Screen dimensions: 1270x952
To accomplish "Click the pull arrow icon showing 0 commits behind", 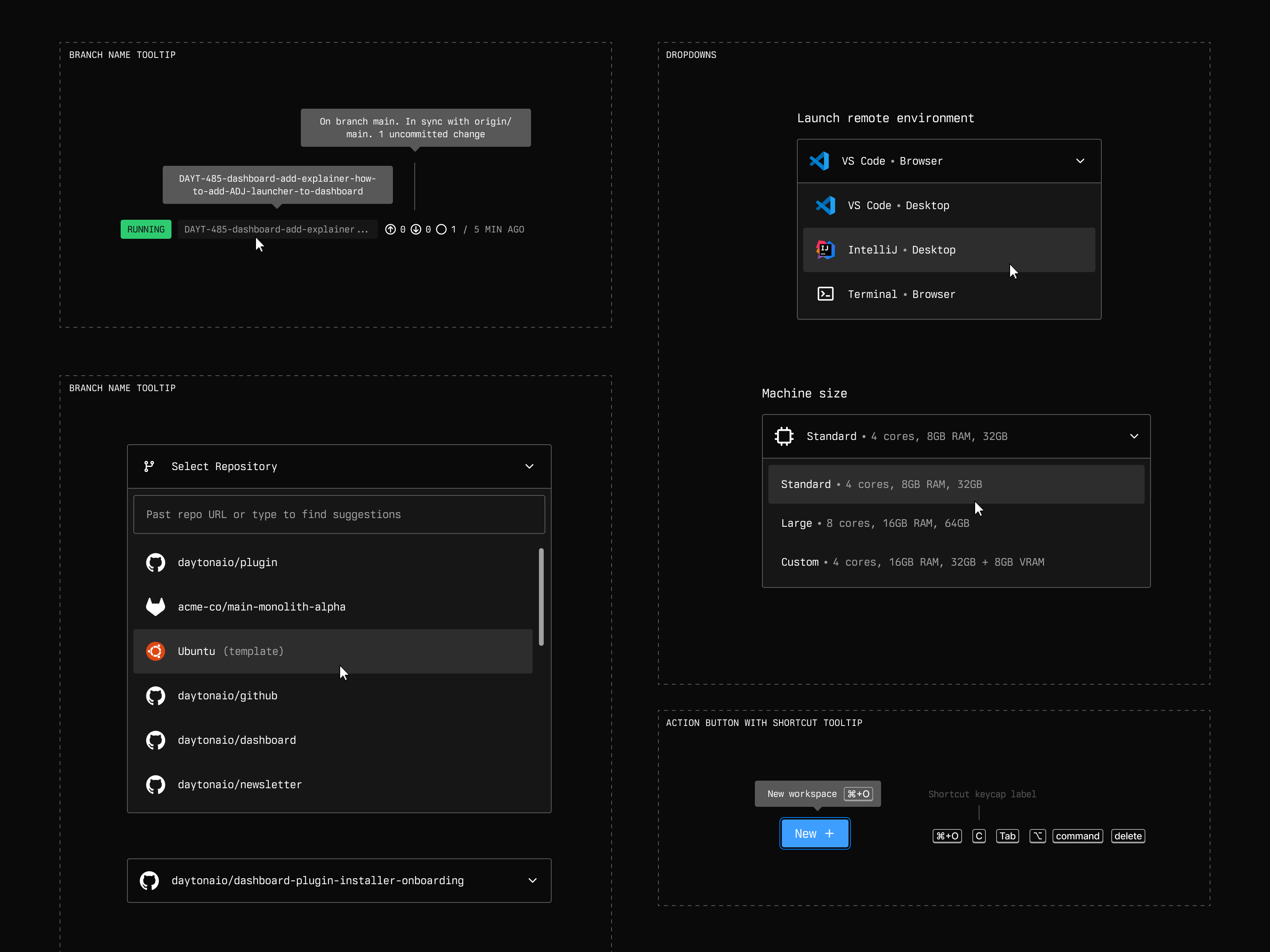I will [416, 229].
